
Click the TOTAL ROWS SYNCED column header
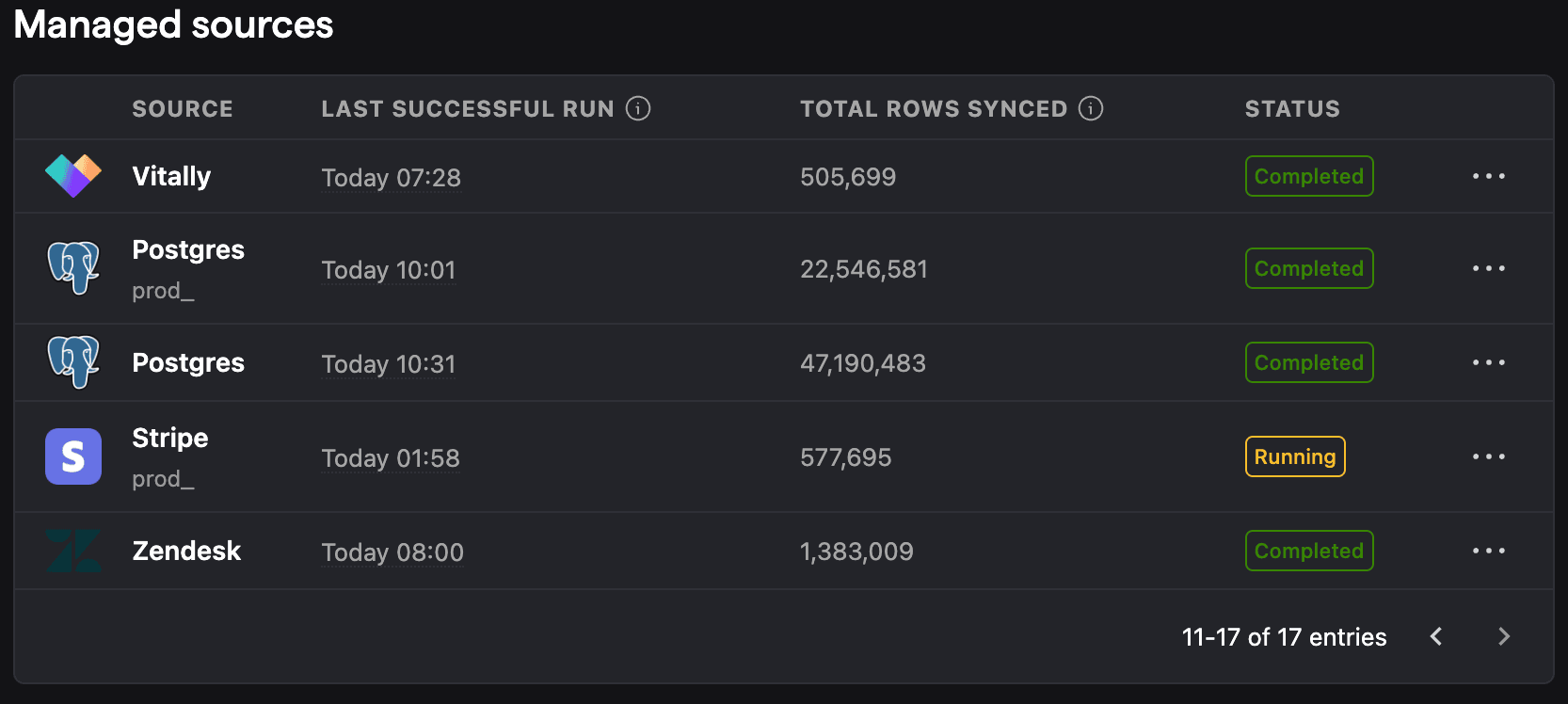(934, 108)
